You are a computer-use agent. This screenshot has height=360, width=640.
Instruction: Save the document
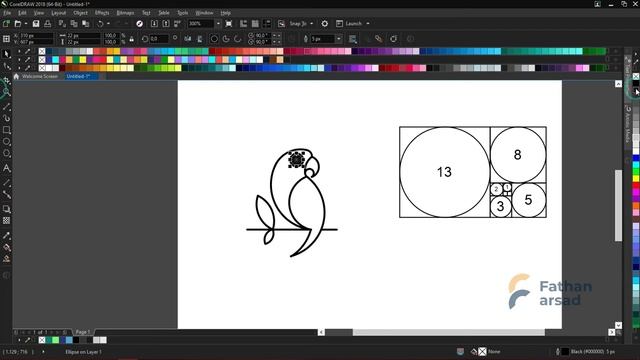(36, 24)
